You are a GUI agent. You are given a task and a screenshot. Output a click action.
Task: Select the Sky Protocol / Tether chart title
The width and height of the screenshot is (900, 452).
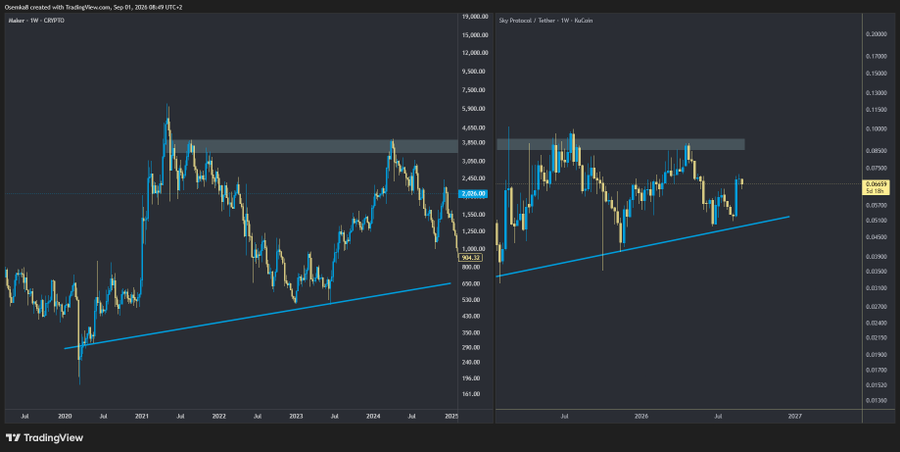tap(546, 21)
